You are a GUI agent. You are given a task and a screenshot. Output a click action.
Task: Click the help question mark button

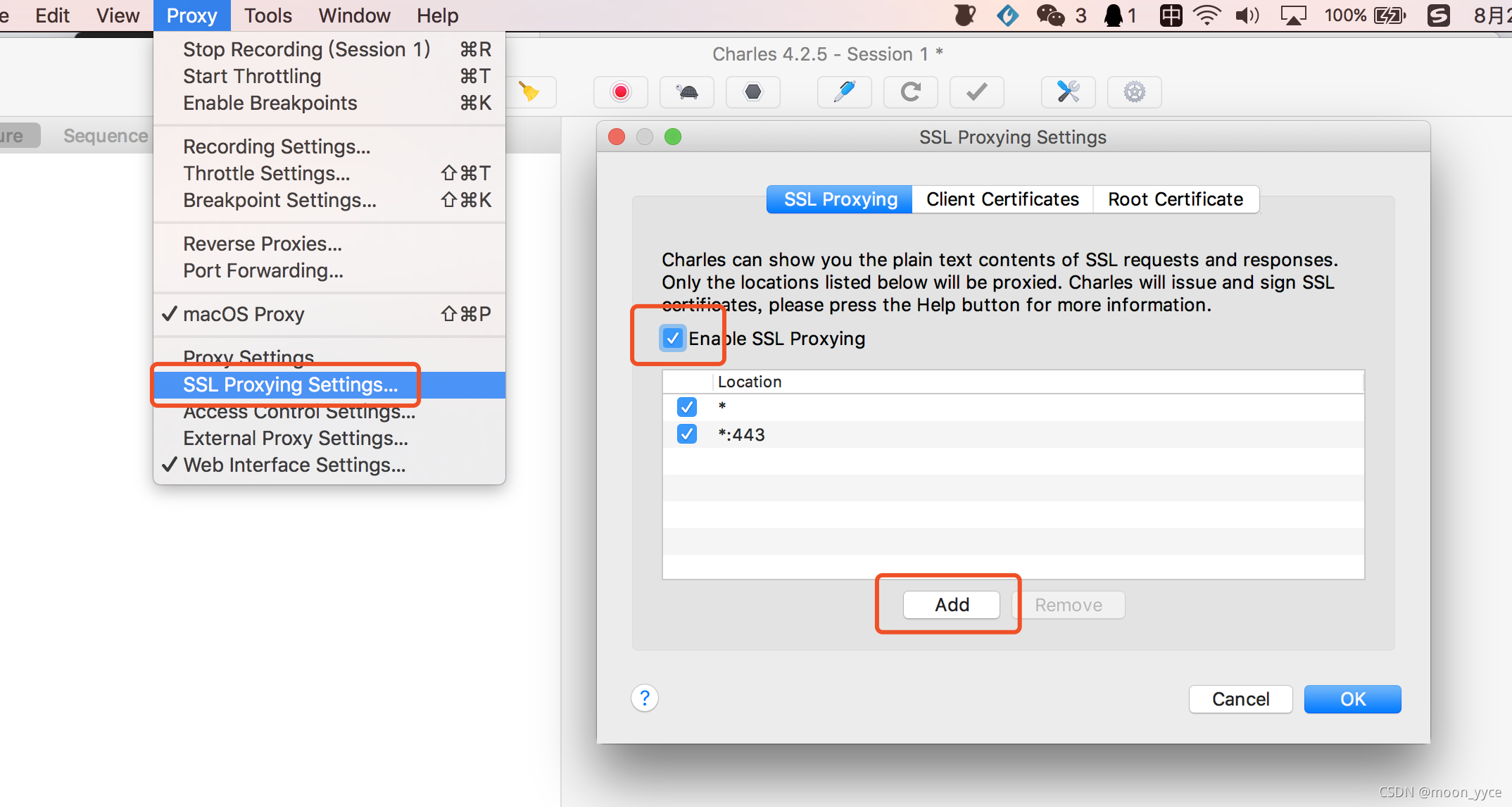pos(644,698)
